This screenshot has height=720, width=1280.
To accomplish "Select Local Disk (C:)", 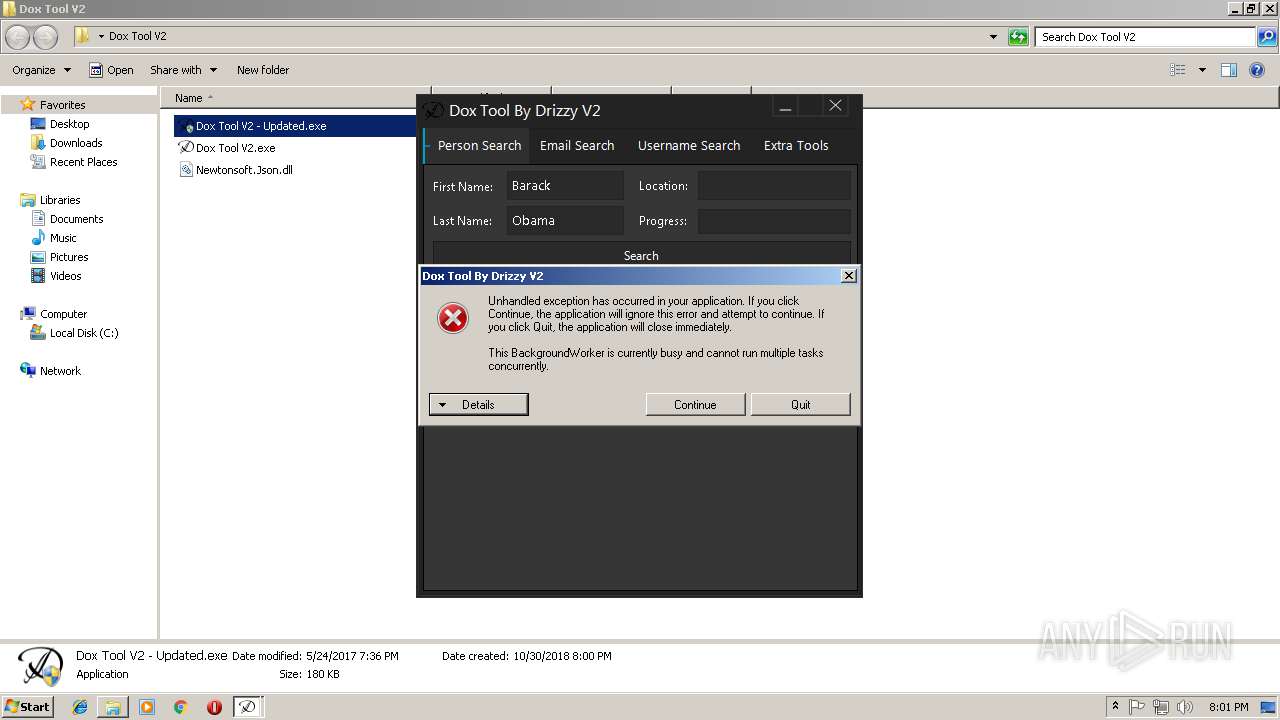I will tap(84, 333).
